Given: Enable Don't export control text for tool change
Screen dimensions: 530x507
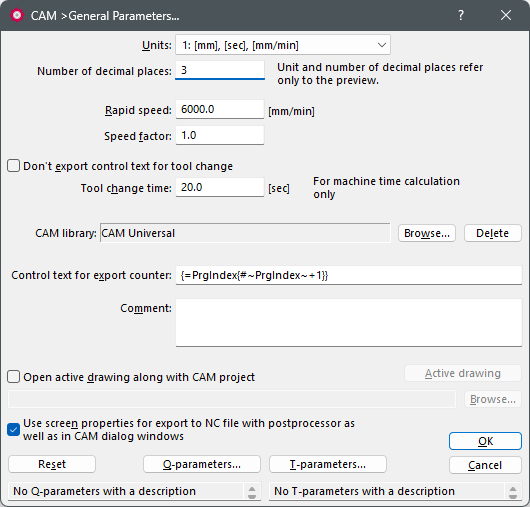Looking at the screenshot, I should [x=14, y=166].
